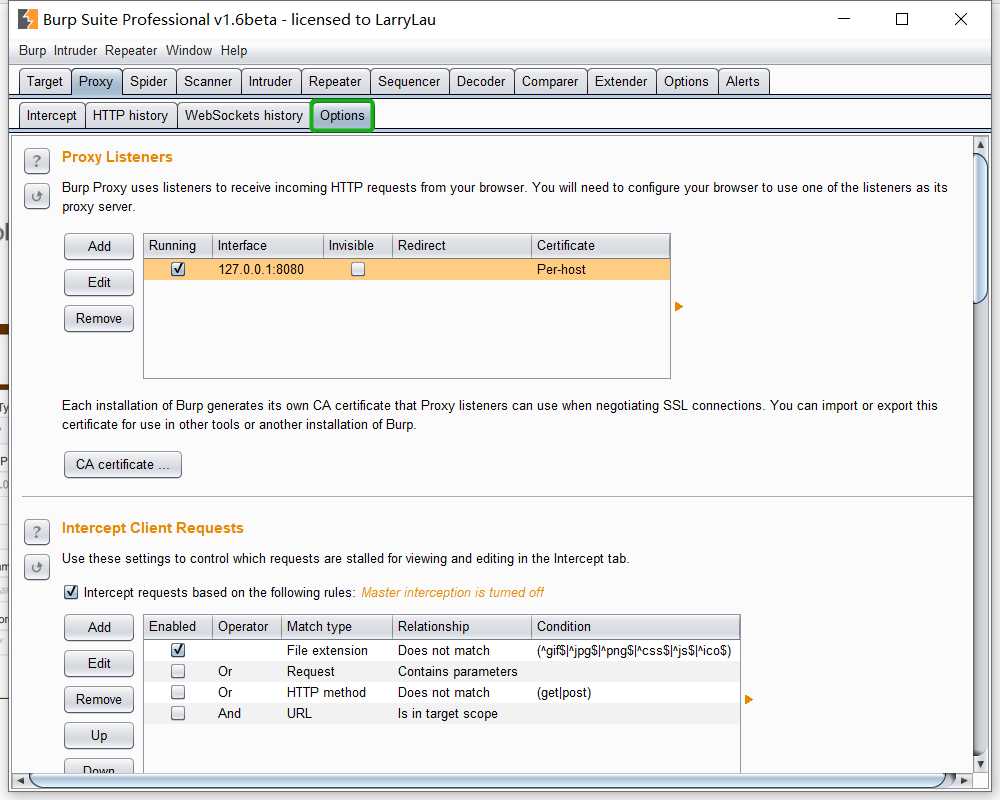Select the (get|post) condition cell
Viewport: 1000px width, 800px height.
pyautogui.click(x=635, y=692)
